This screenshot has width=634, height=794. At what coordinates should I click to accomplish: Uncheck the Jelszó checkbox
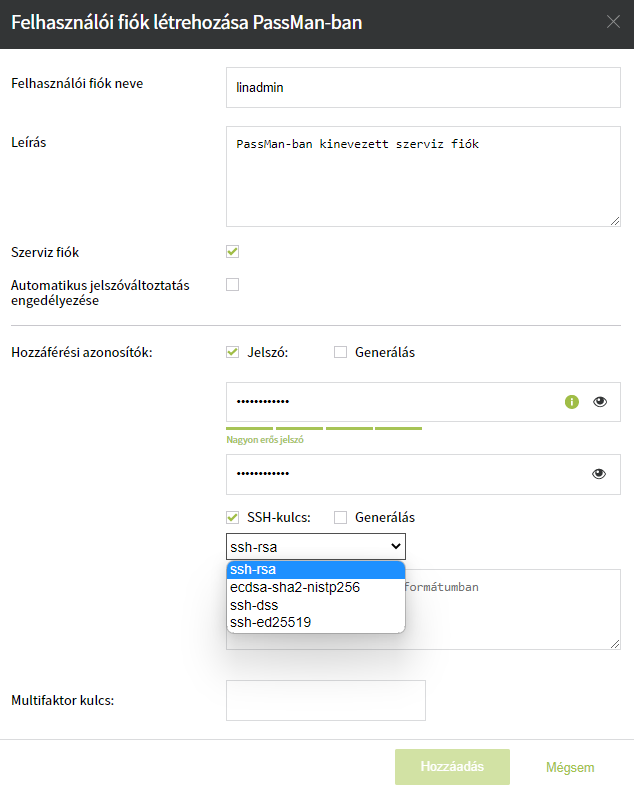pyautogui.click(x=233, y=352)
